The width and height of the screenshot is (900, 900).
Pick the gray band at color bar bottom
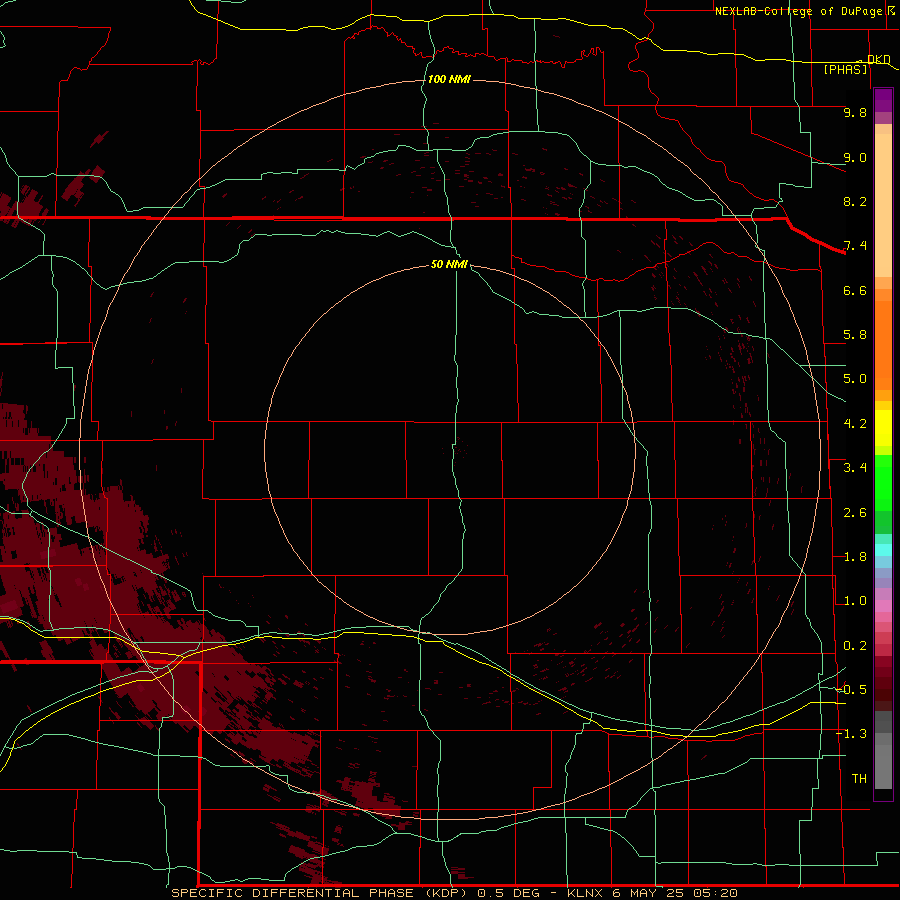[883, 766]
